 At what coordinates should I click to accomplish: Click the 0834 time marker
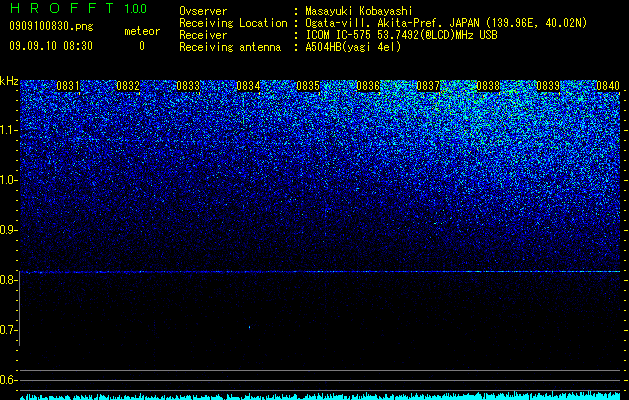coord(248,86)
